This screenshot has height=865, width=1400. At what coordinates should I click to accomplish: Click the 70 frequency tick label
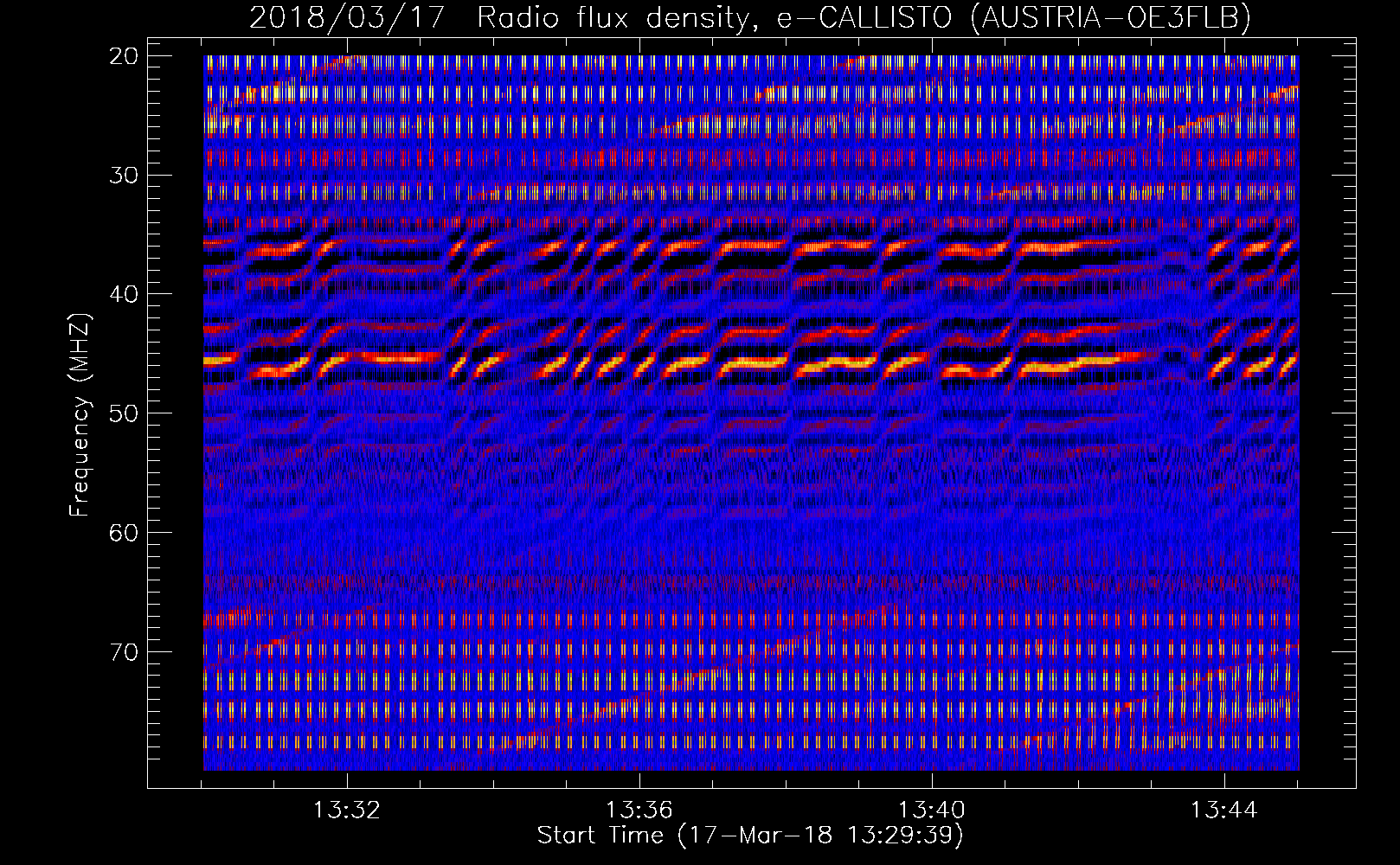(x=124, y=651)
